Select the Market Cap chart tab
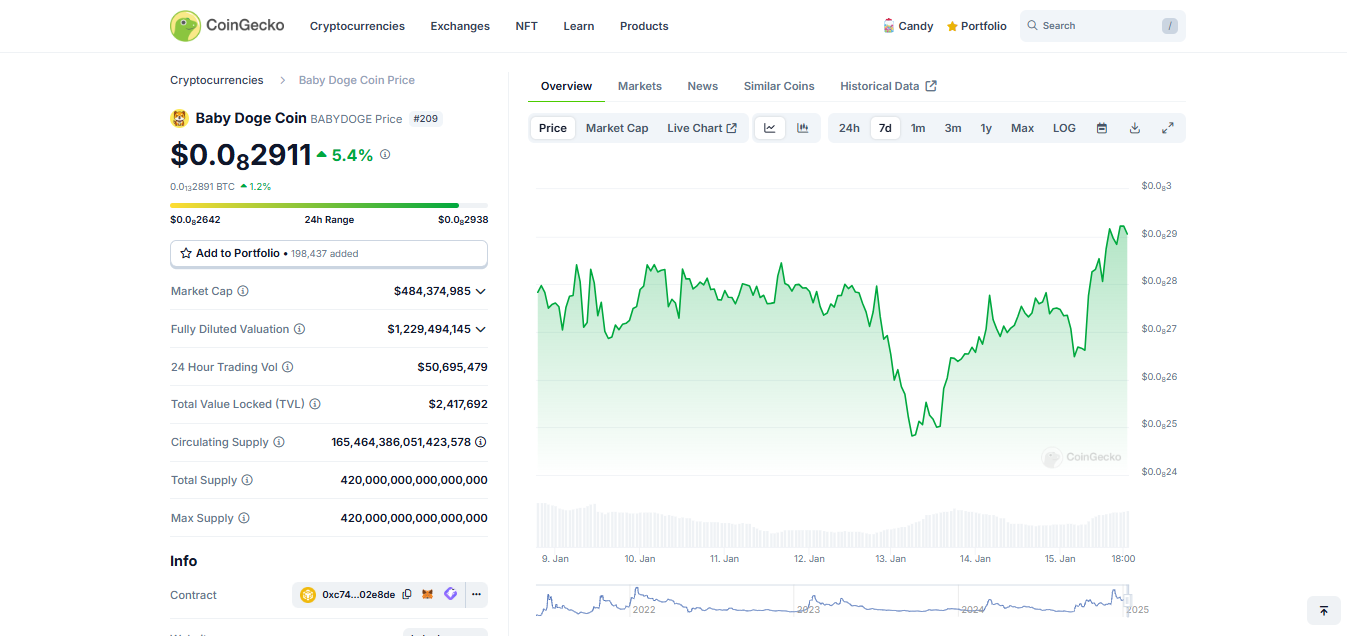The height and width of the screenshot is (636, 1347). click(617, 128)
